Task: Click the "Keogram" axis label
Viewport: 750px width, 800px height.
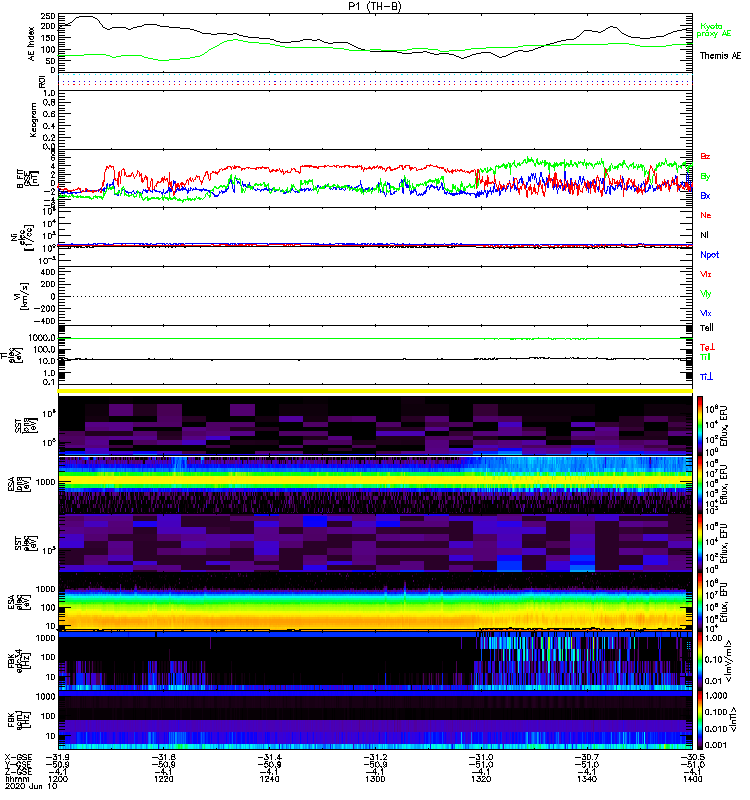Action: (33, 120)
